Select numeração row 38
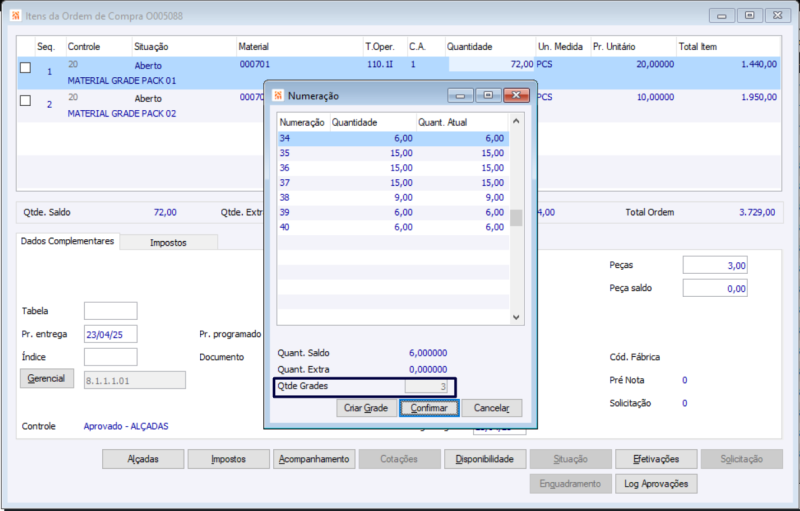 pos(393,197)
